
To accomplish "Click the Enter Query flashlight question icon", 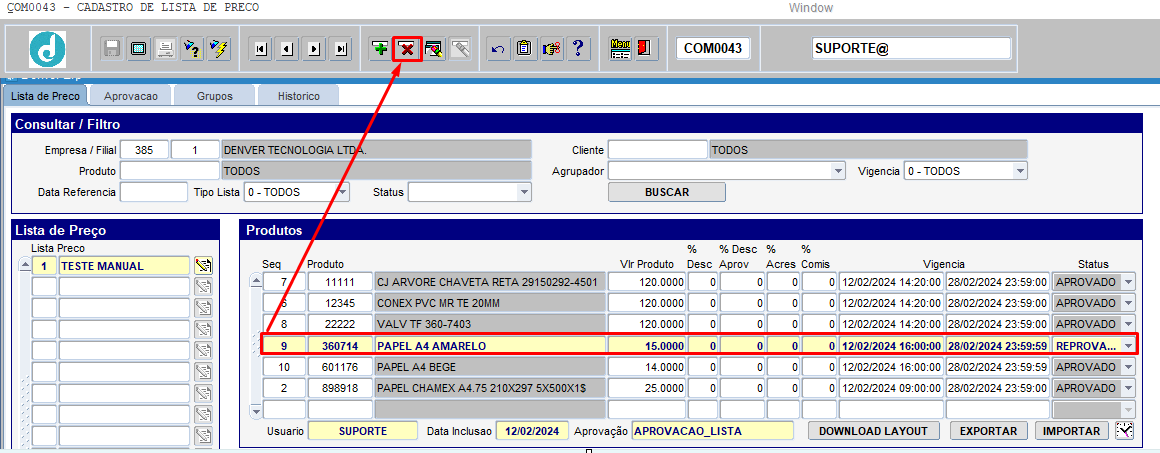I will click(x=192, y=49).
